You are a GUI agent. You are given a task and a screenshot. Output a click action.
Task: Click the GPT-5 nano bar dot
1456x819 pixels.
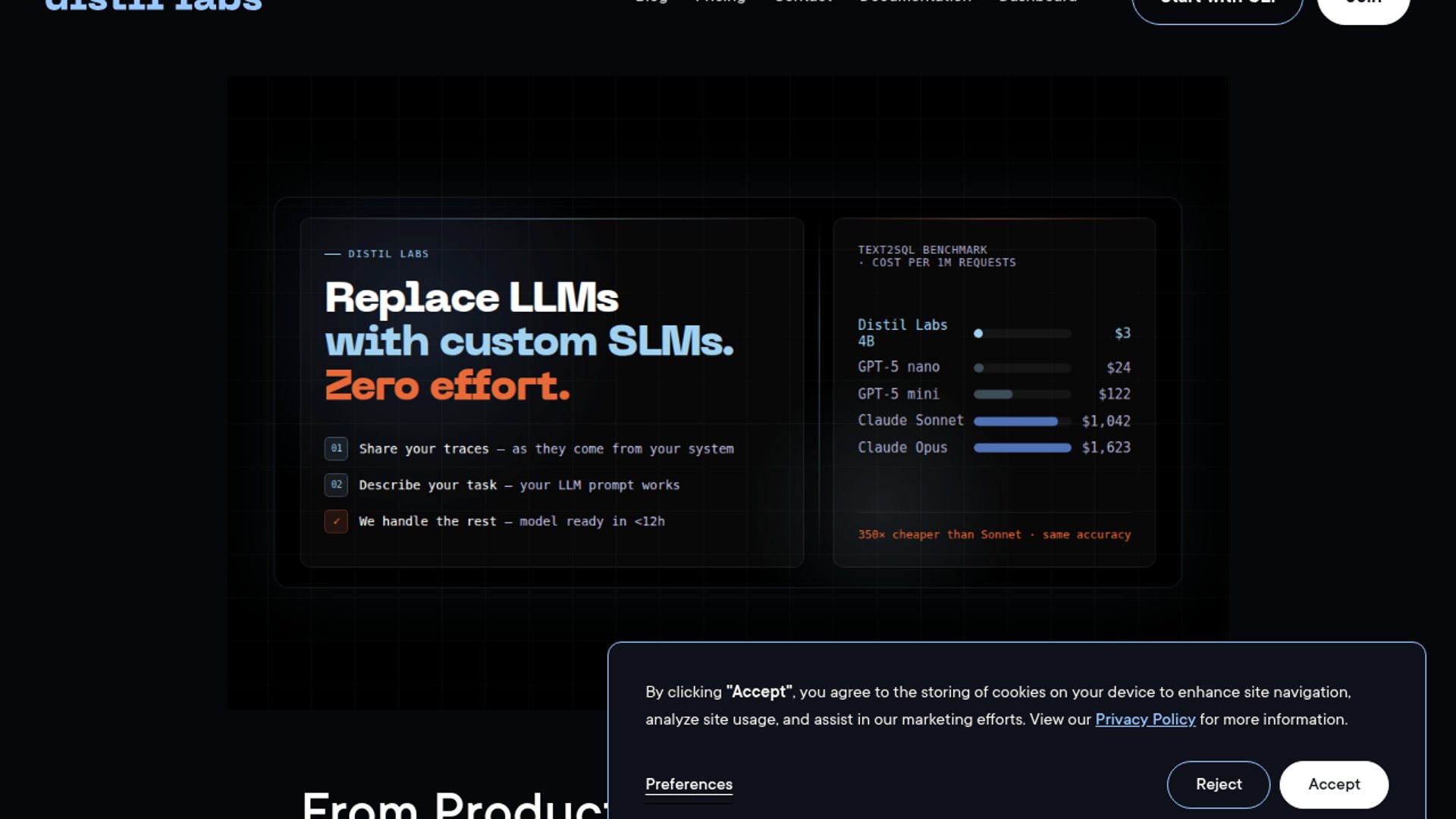tap(979, 368)
